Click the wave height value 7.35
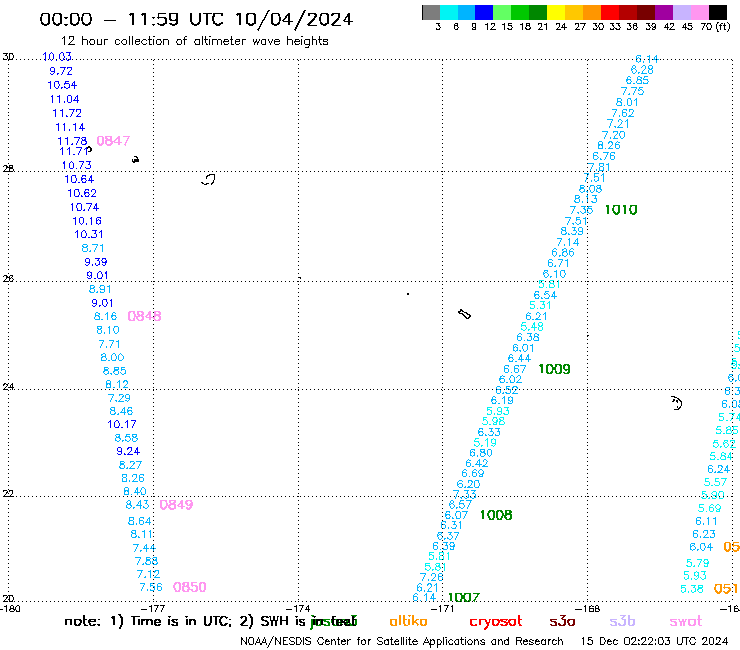 [x=581, y=210]
